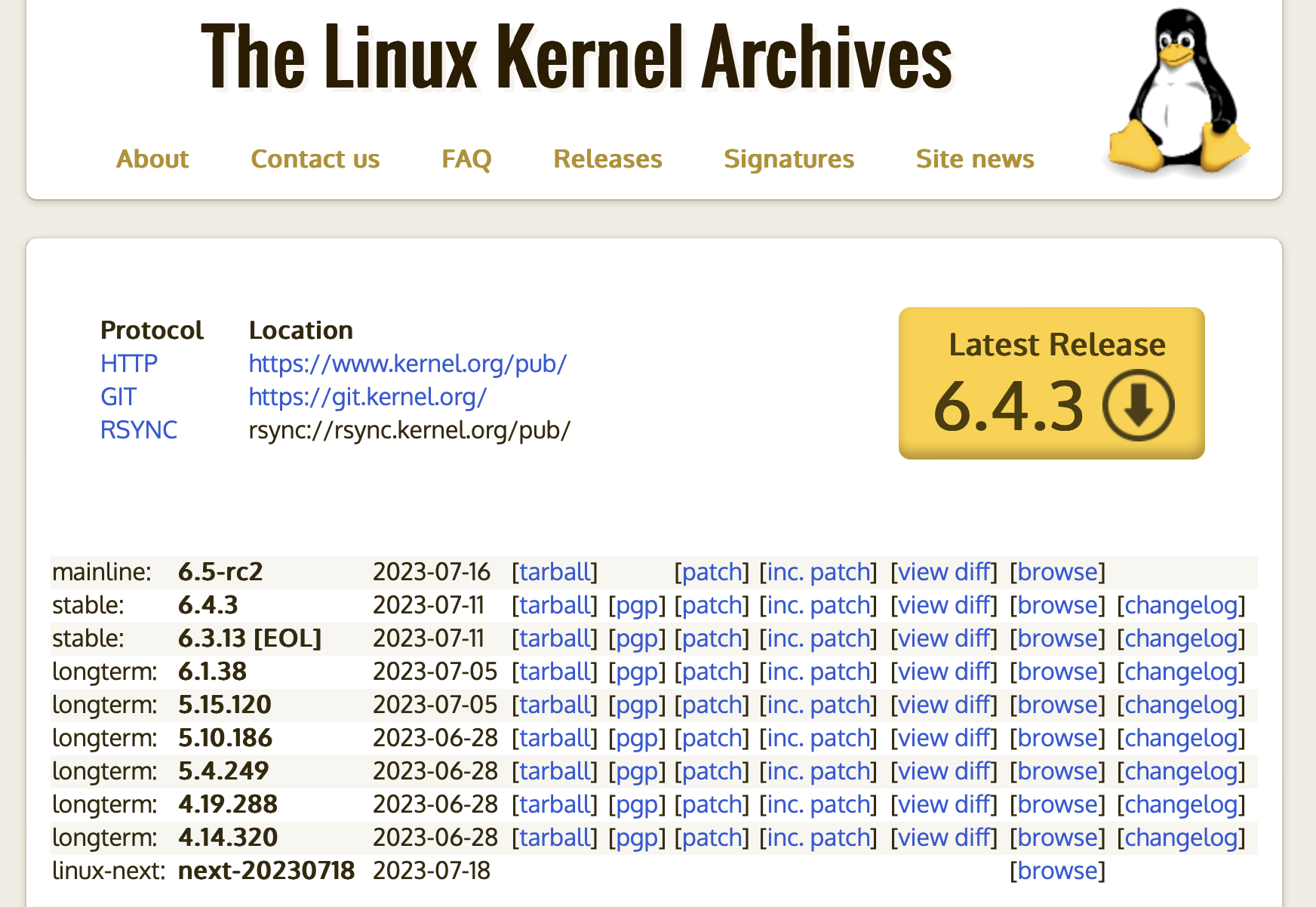
Task: Click the Tux penguin logo
Action: click(1178, 92)
